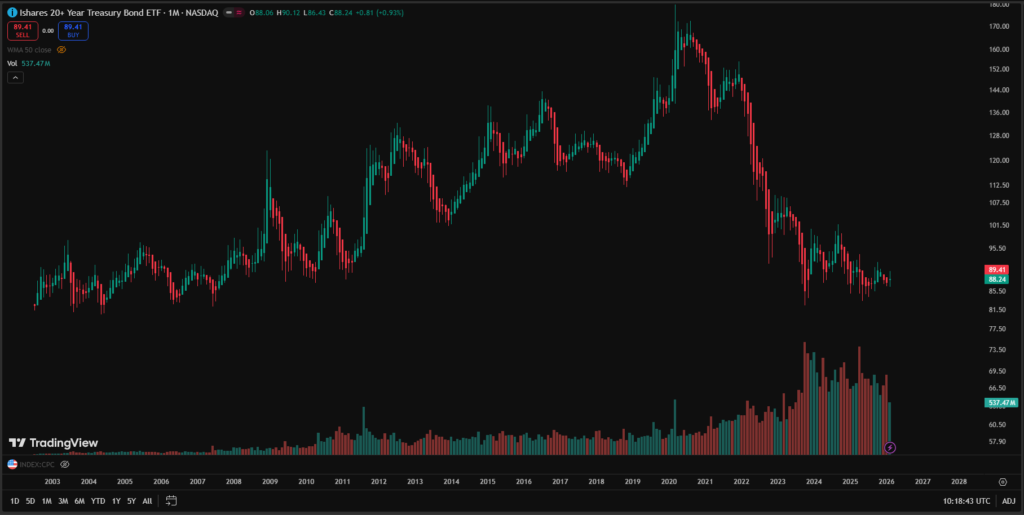This screenshot has height=515, width=1024.
Task: Click the L86.43 low value
Action: coord(315,12)
